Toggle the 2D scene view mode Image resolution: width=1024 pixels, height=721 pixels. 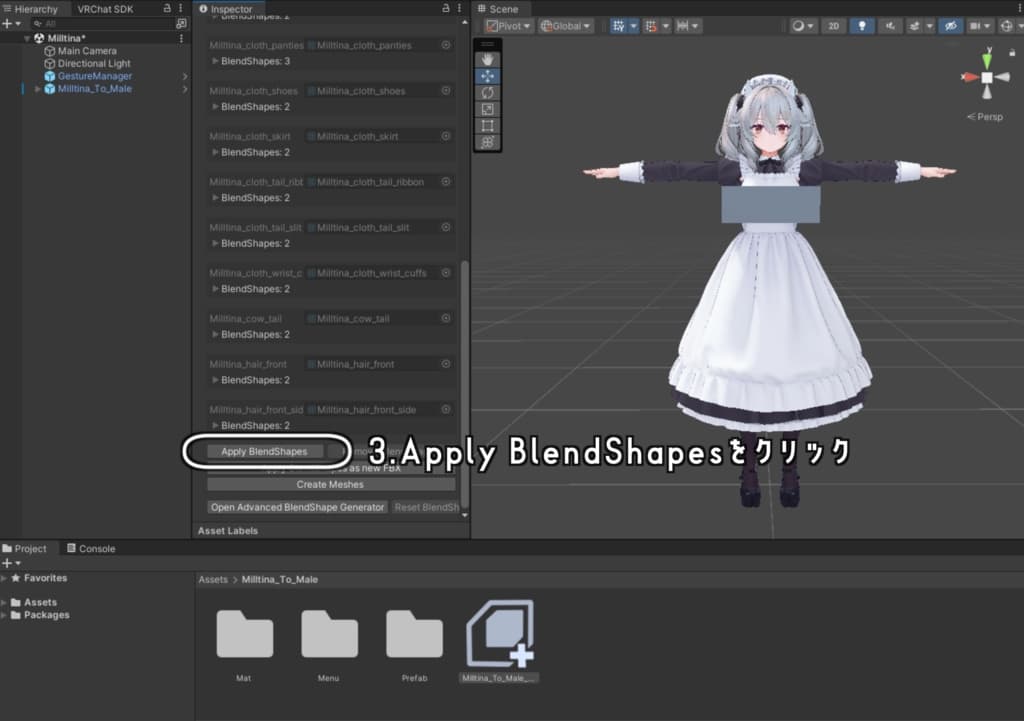833,26
